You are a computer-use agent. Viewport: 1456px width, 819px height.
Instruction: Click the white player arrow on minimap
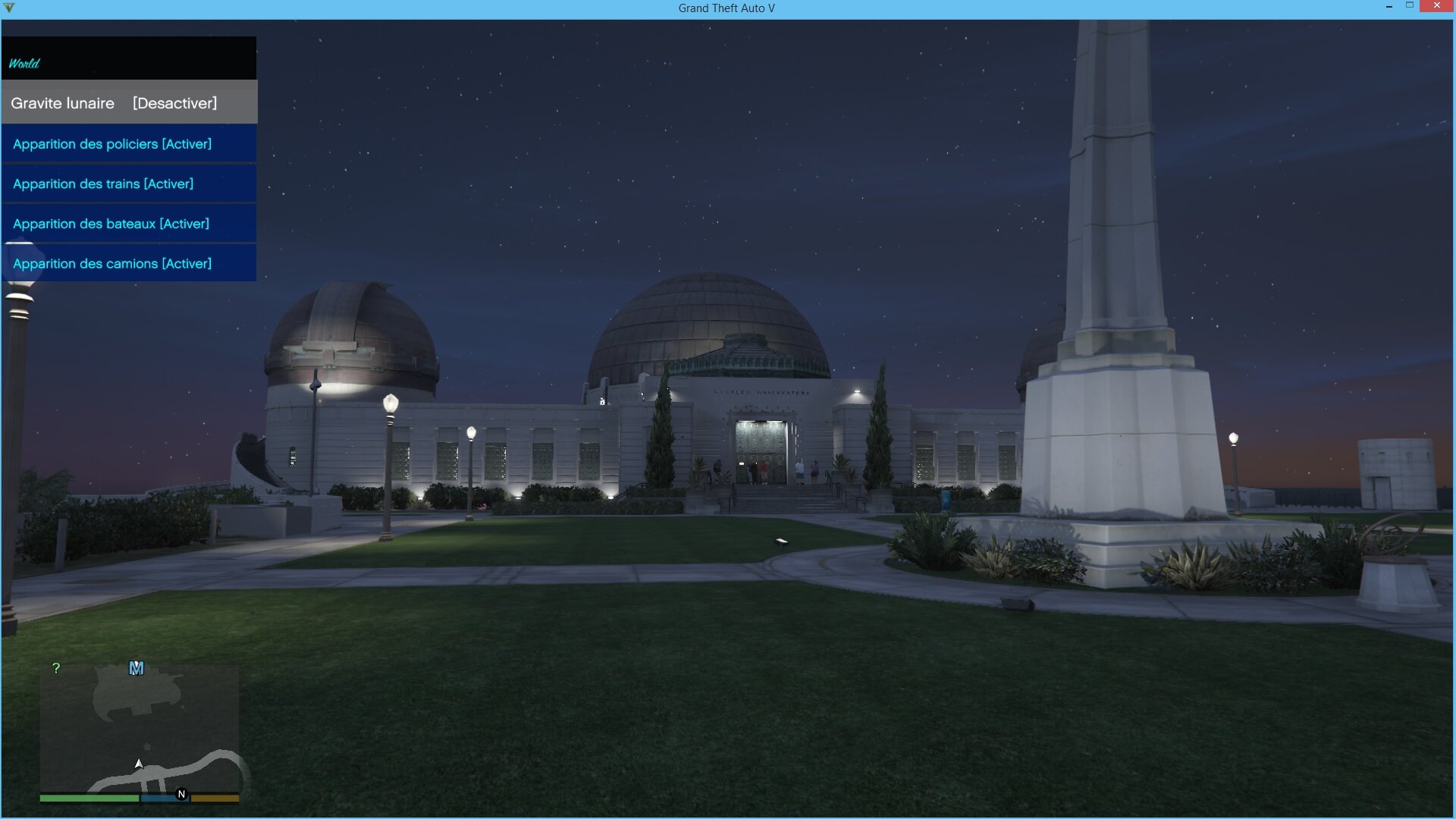coord(139,764)
